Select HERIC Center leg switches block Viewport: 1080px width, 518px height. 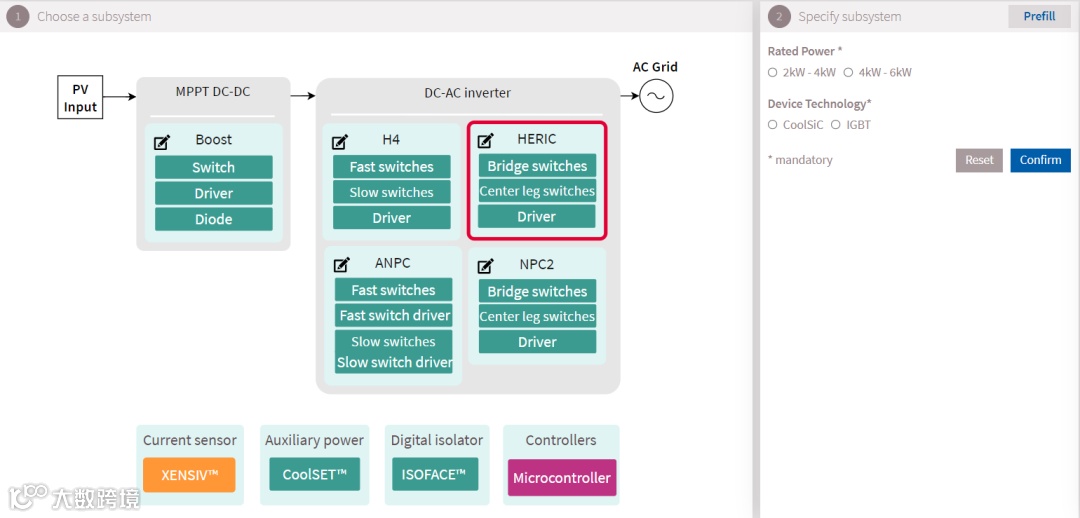coord(537,191)
